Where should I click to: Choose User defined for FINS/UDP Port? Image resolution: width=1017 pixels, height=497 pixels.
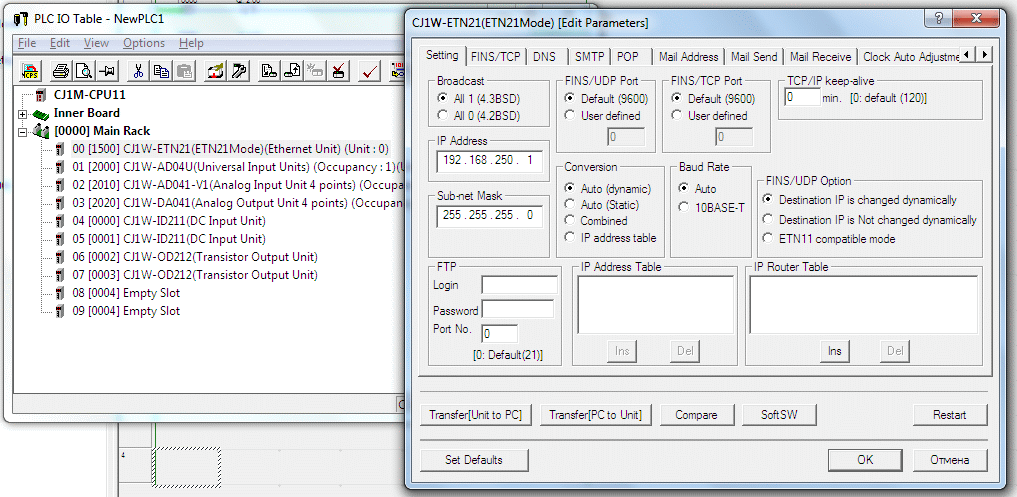569,115
